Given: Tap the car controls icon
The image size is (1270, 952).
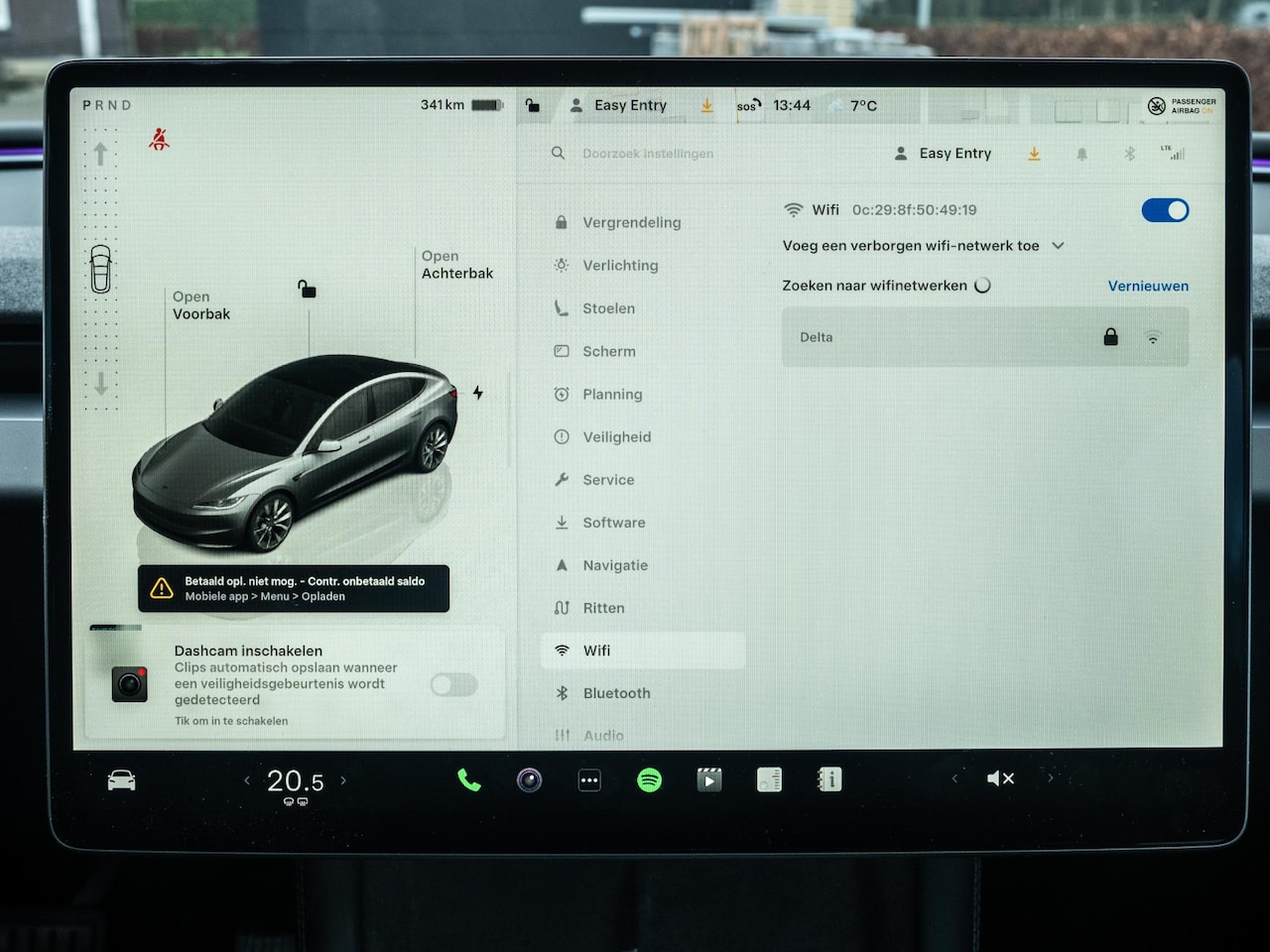Looking at the screenshot, I should [x=121, y=780].
